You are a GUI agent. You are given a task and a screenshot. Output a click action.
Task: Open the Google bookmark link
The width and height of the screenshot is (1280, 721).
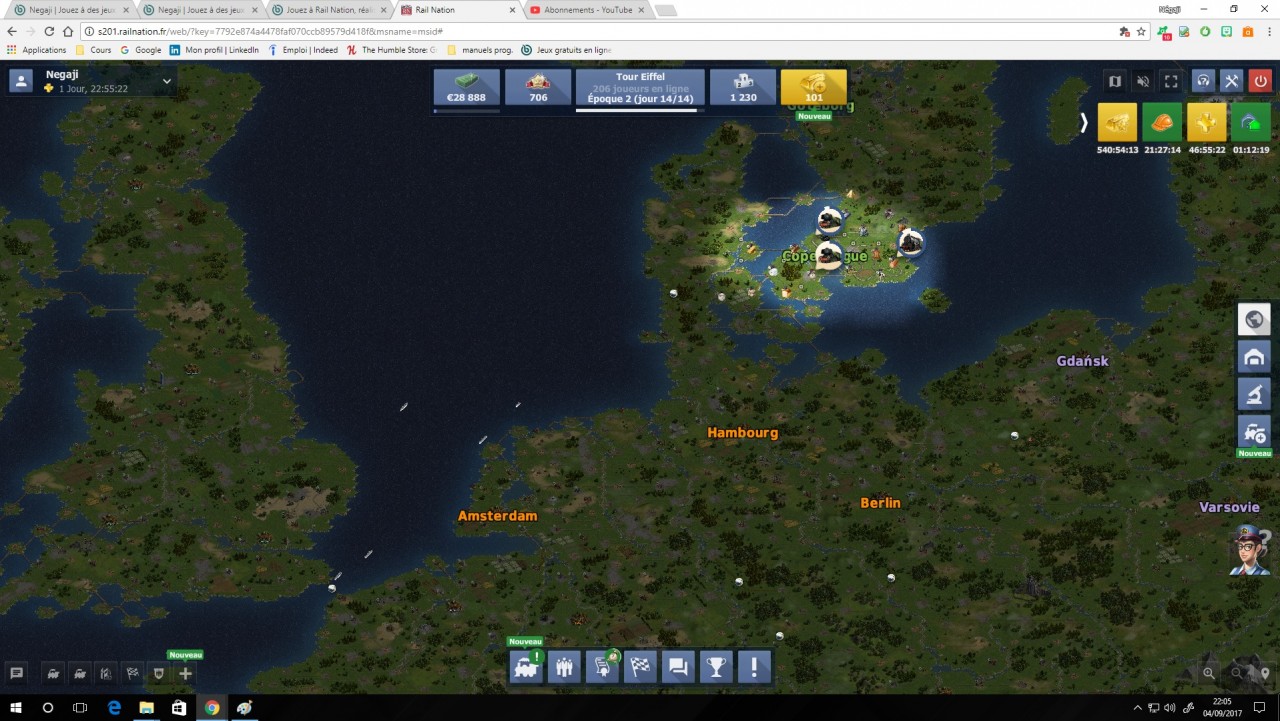pyautogui.click(x=141, y=50)
